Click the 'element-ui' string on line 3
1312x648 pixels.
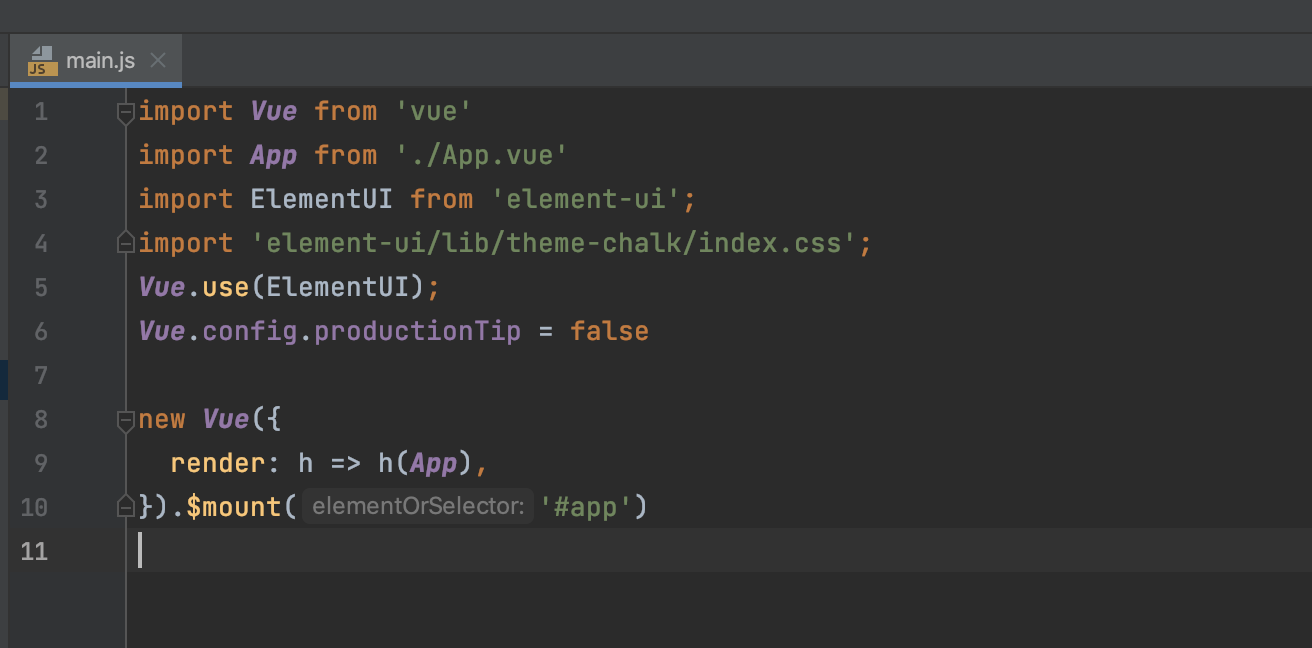(586, 199)
